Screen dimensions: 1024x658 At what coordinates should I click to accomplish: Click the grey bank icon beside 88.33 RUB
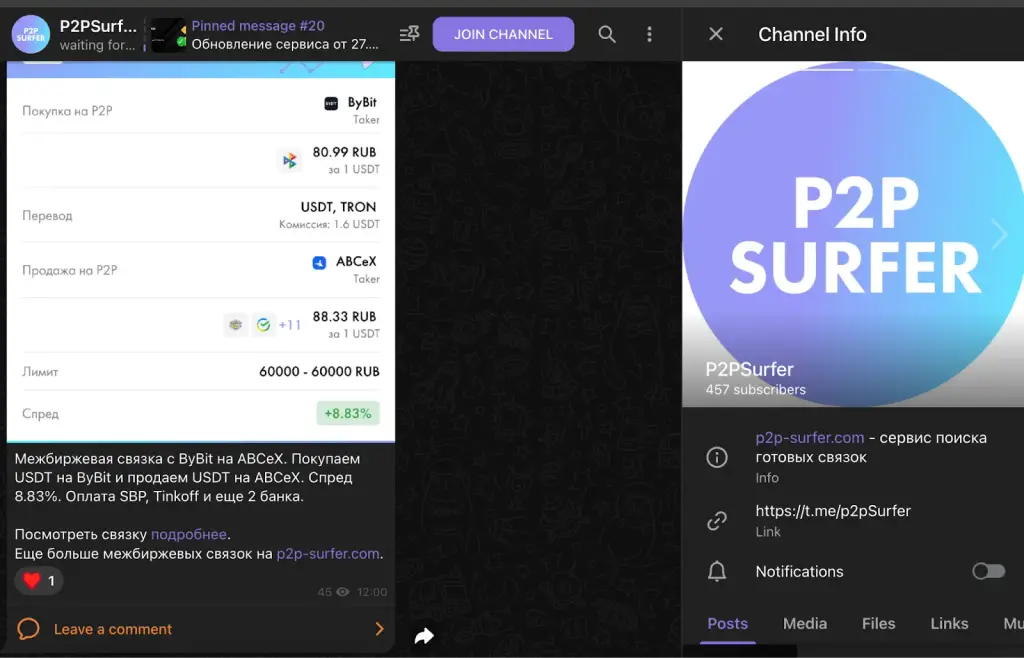pyautogui.click(x=236, y=324)
